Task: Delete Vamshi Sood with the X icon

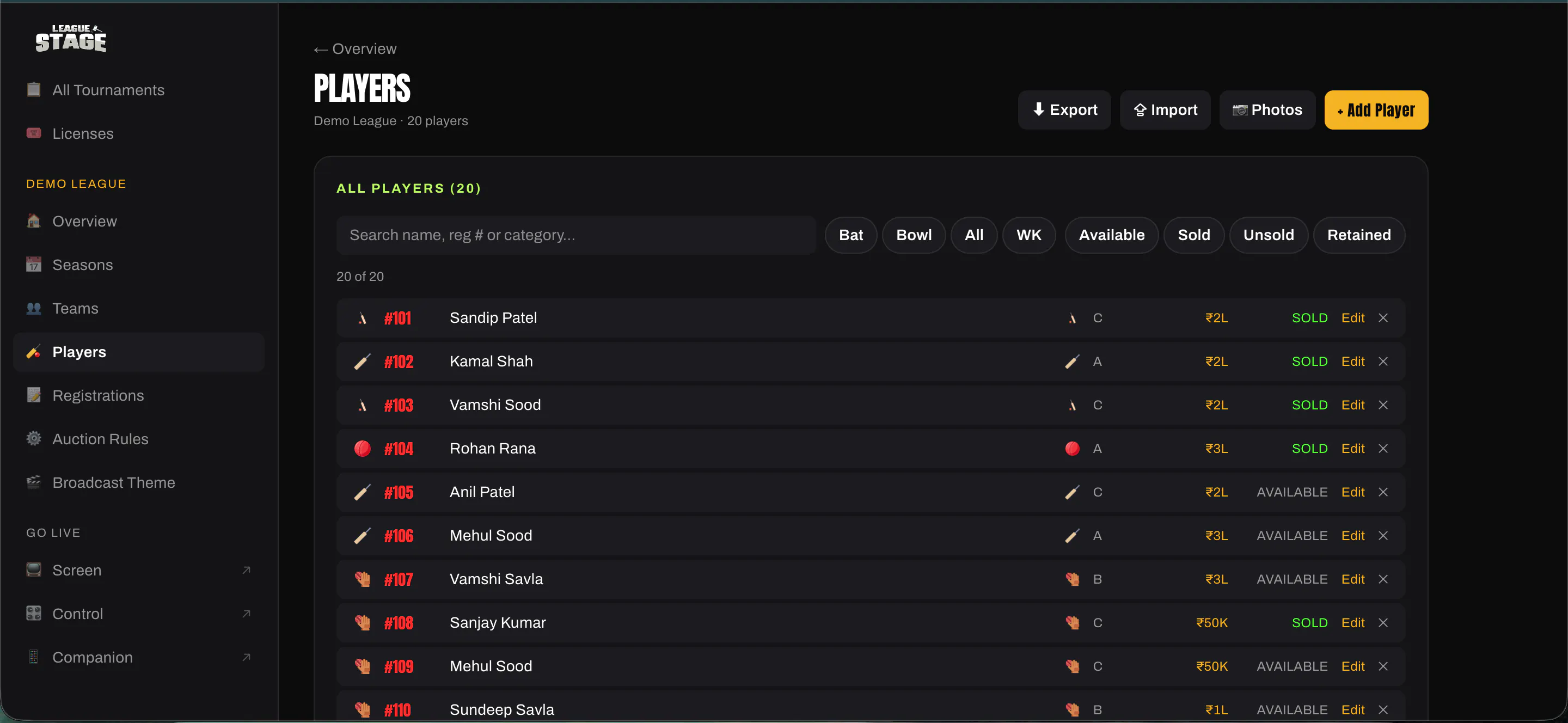Action: (1383, 405)
